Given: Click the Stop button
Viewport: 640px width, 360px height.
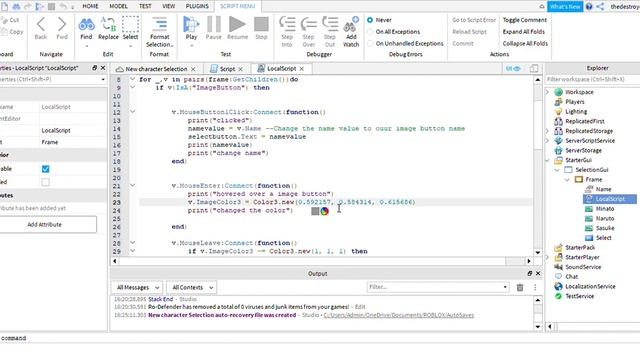Looking at the screenshot, I should (x=261, y=24).
